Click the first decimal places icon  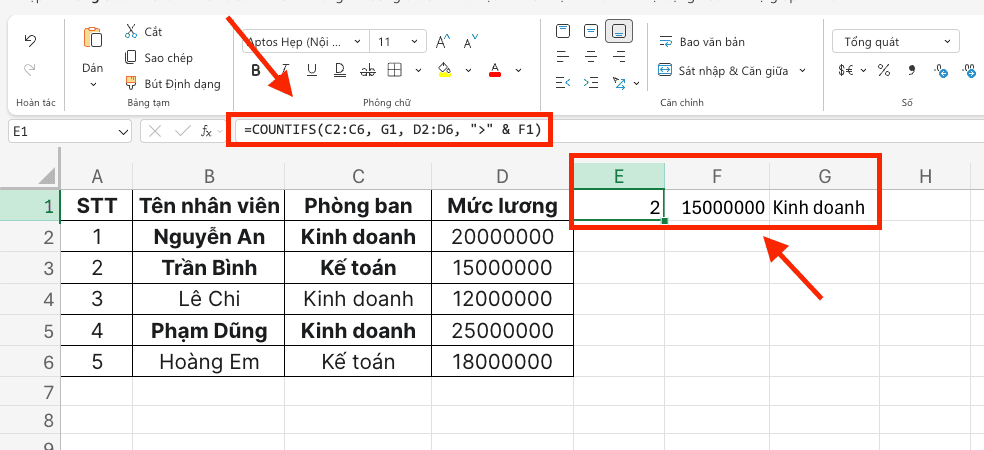point(940,70)
